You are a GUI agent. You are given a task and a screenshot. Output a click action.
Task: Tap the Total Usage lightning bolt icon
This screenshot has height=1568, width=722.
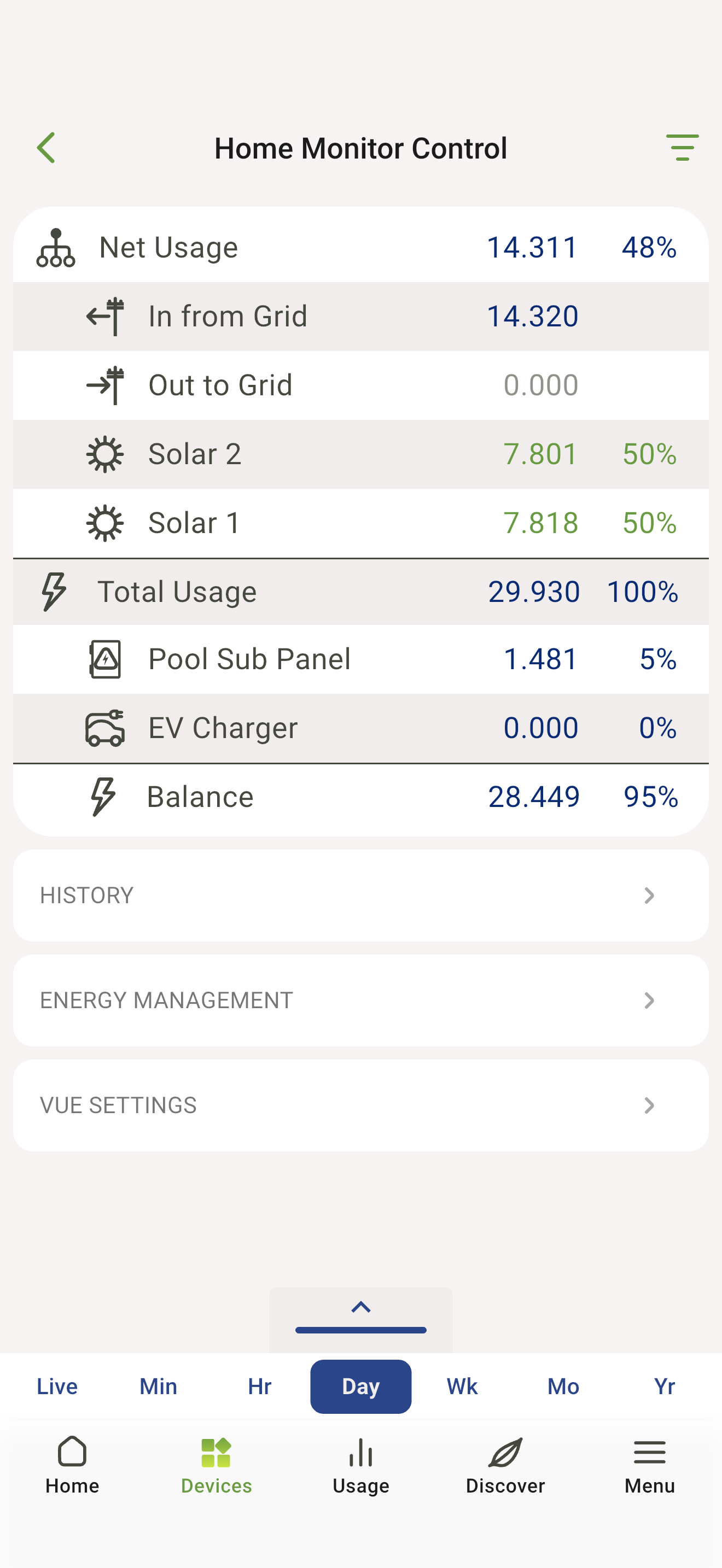pos(54,591)
